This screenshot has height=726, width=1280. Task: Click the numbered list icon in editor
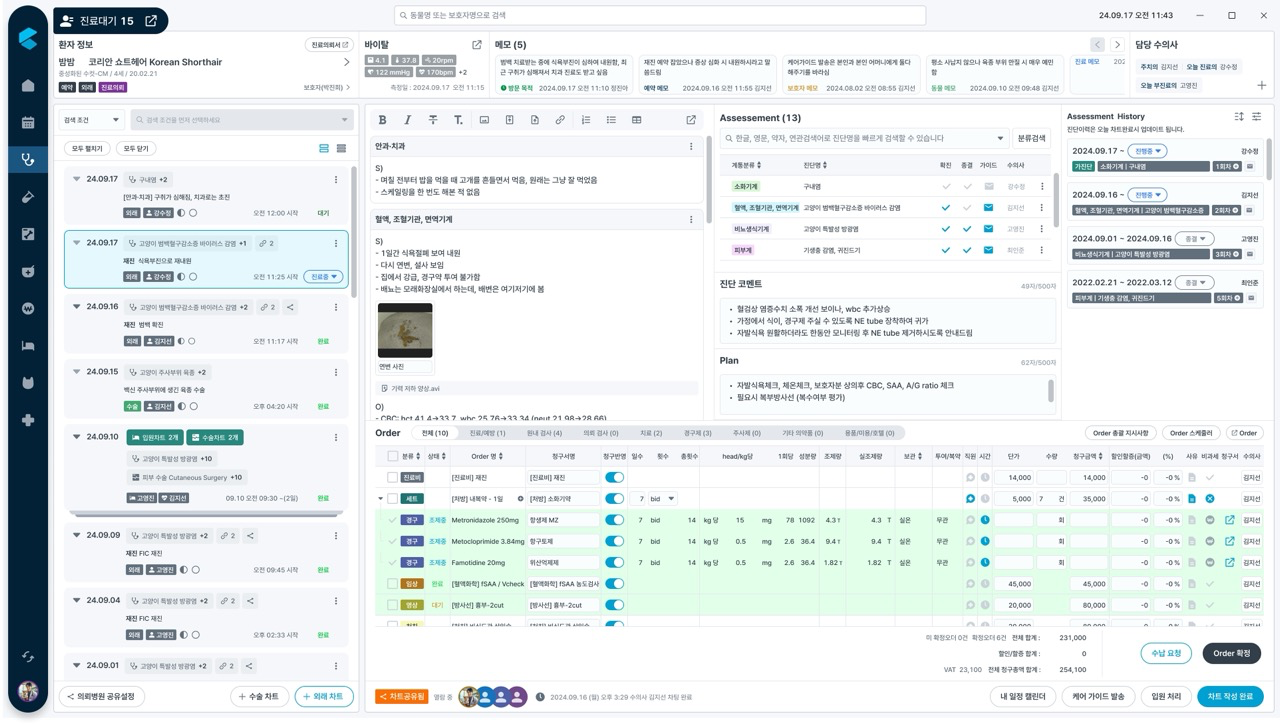click(x=585, y=120)
